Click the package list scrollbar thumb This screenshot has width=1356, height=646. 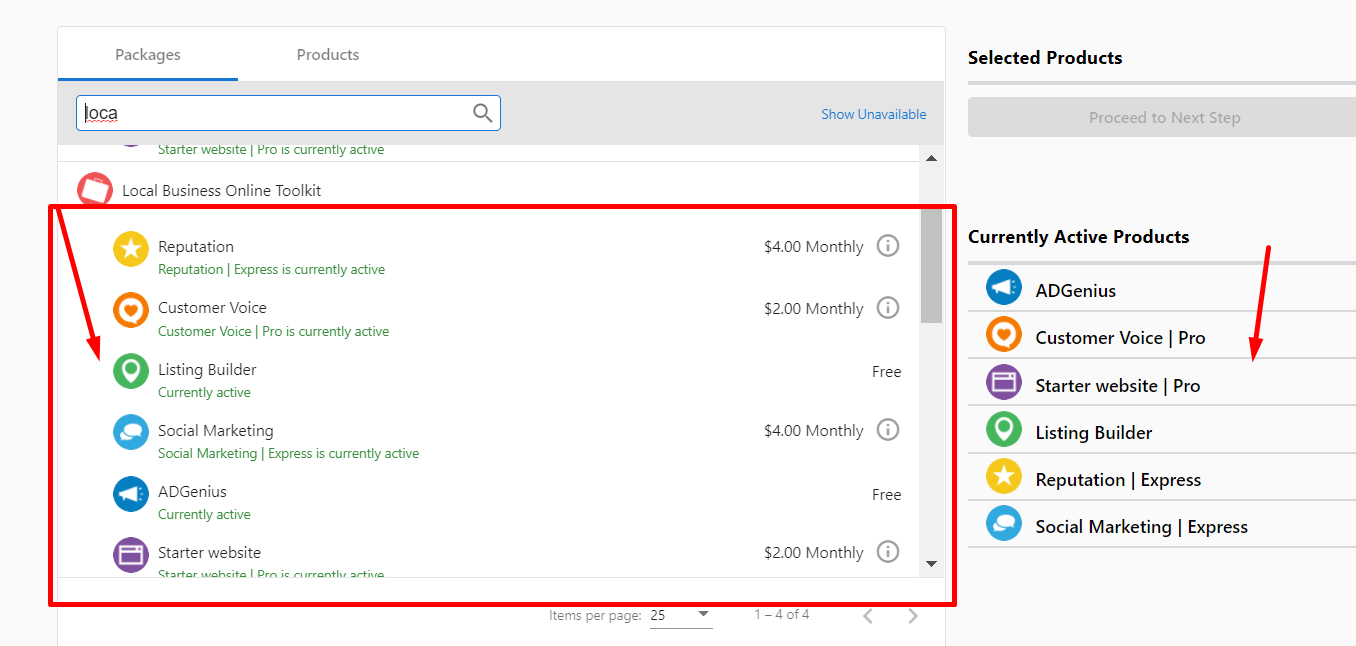tap(931, 266)
